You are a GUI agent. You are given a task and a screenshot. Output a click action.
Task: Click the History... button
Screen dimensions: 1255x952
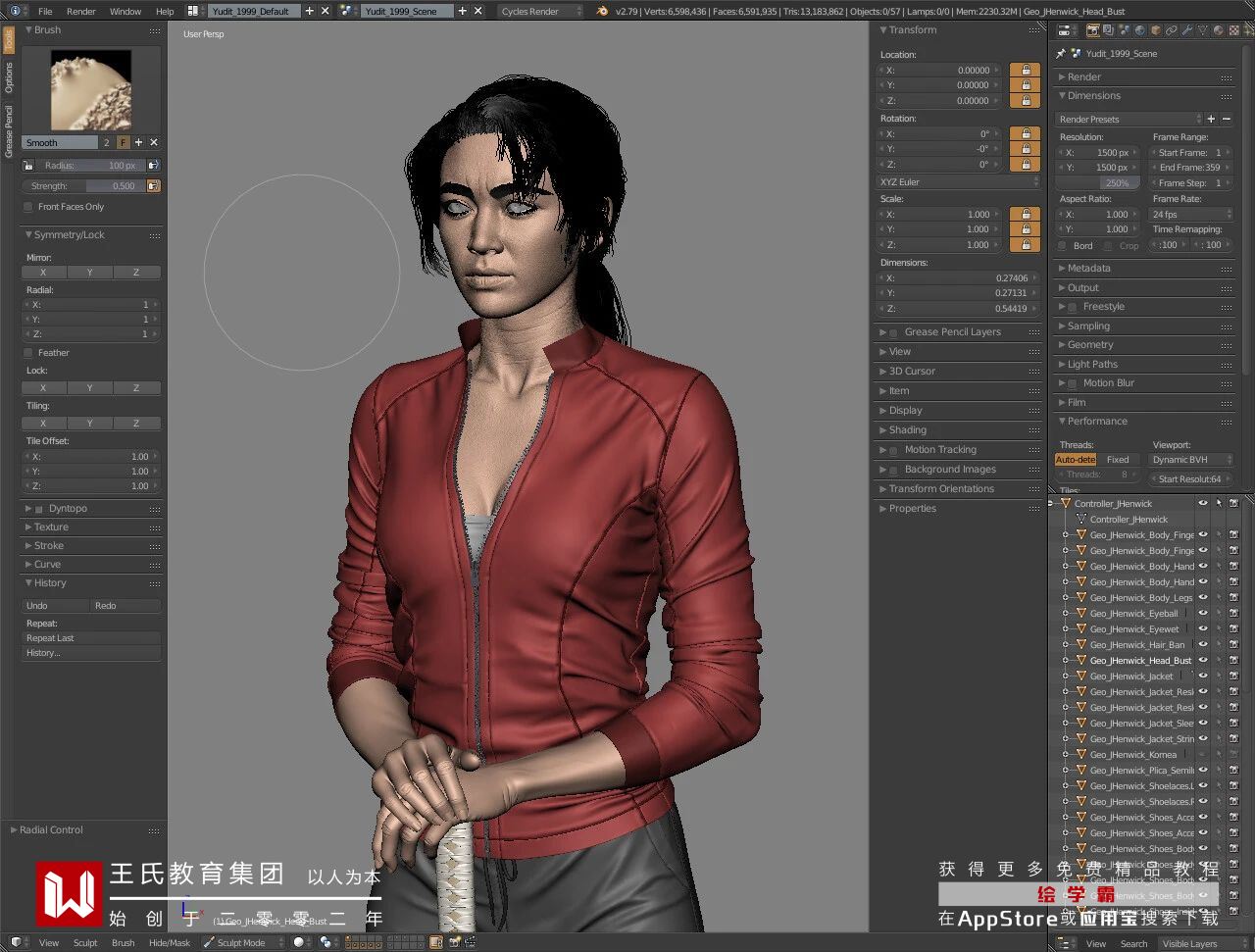[92, 653]
